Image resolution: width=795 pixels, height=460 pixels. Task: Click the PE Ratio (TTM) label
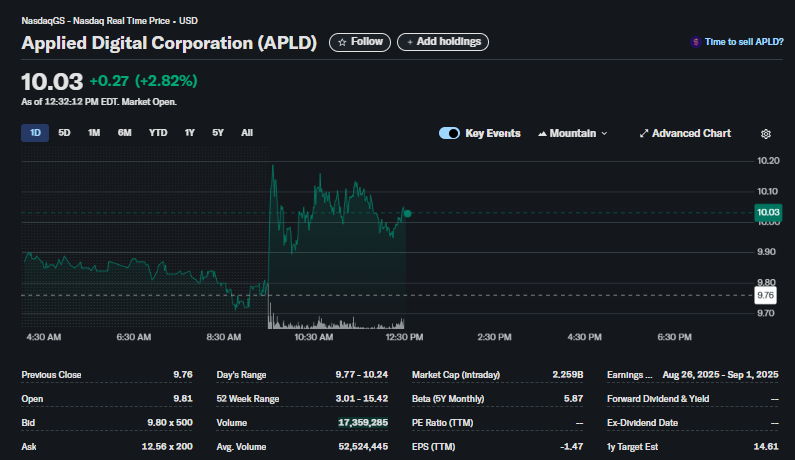(x=442, y=422)
